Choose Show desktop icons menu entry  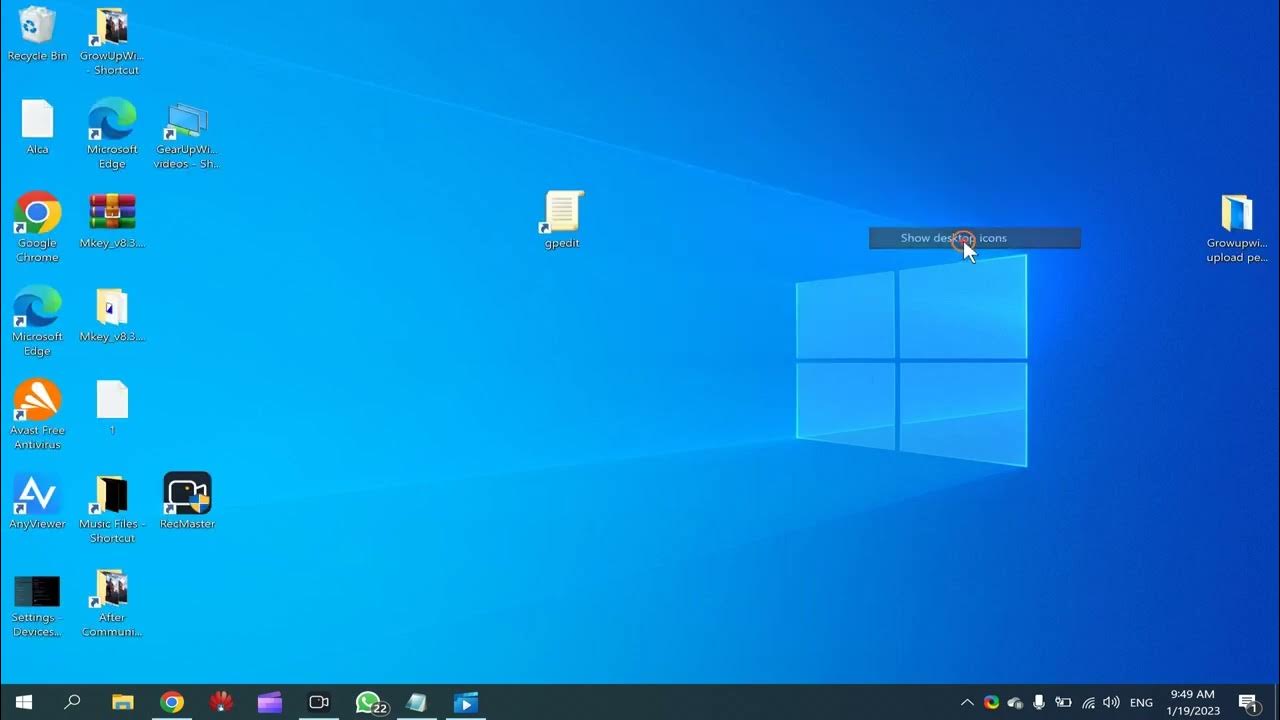click(x=974, y=238)
